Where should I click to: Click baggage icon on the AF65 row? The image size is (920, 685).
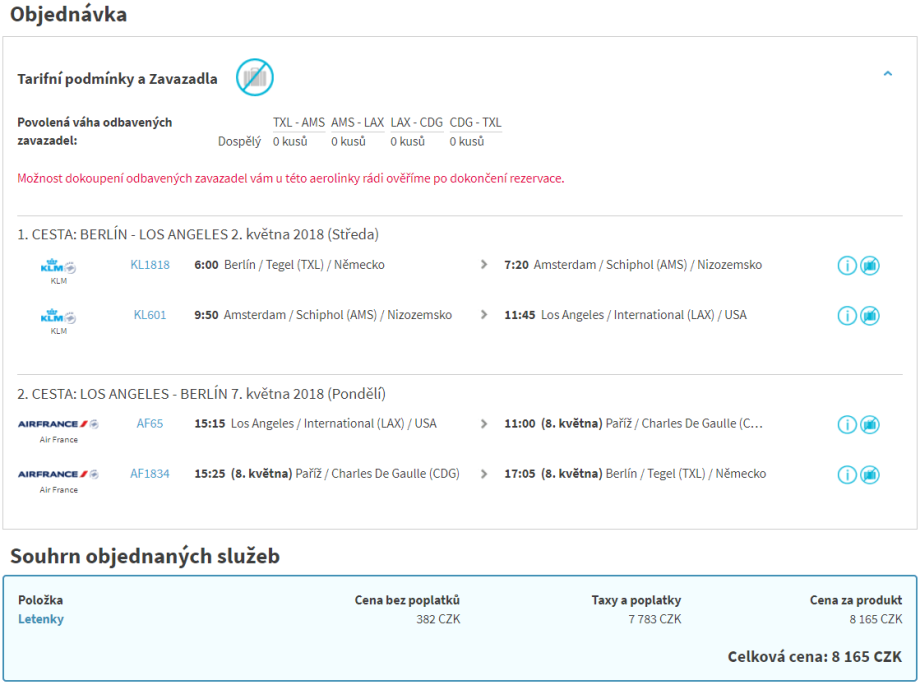(870, 425)
